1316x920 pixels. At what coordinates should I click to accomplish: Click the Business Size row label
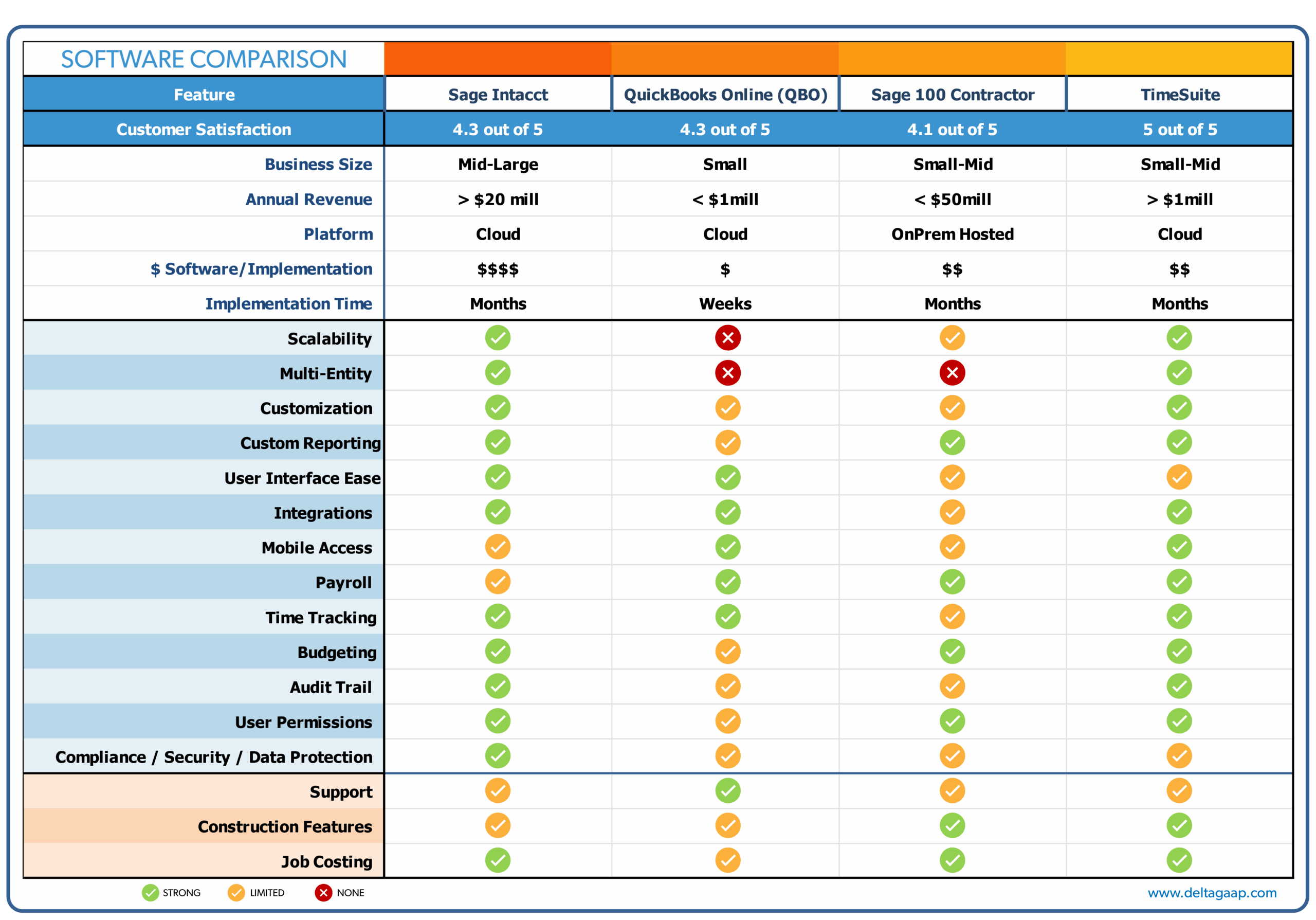318,165
